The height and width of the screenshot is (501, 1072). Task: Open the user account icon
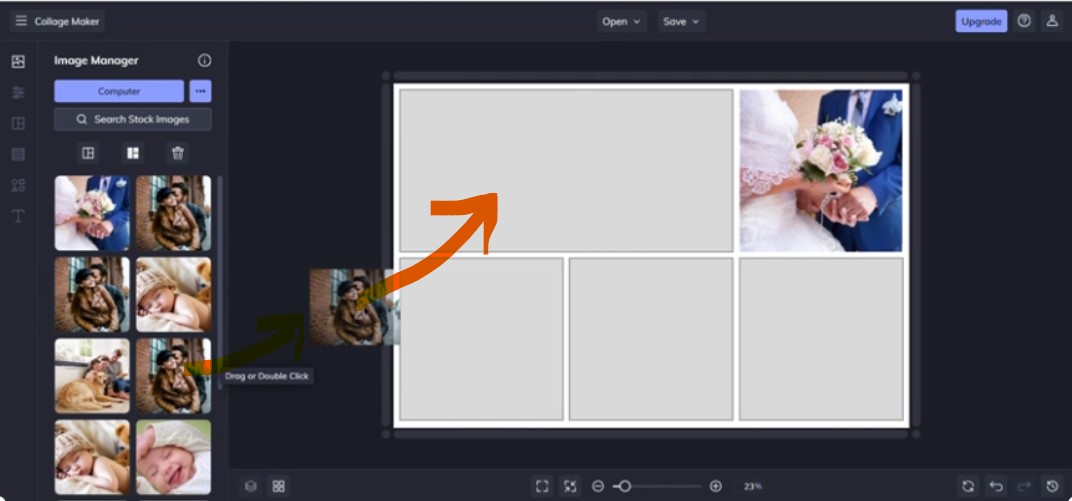click(x=1051, y=21)
